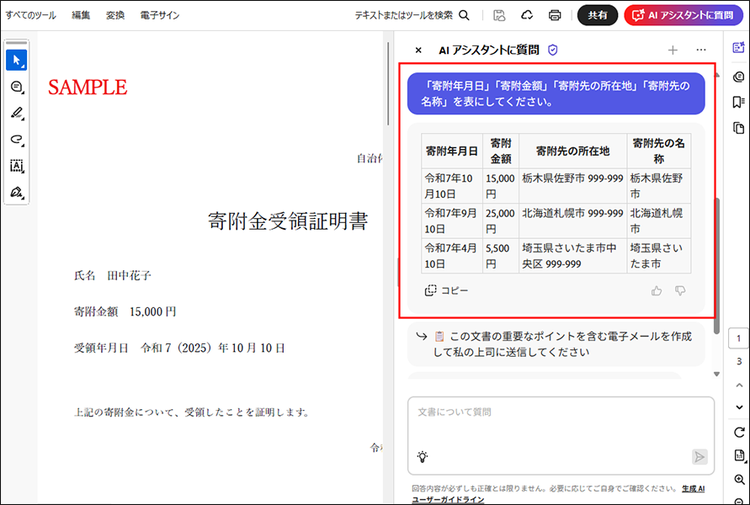Click the cloud upload icon
Viewport: 750px width, 505px height.
click(x=527, y=15)
